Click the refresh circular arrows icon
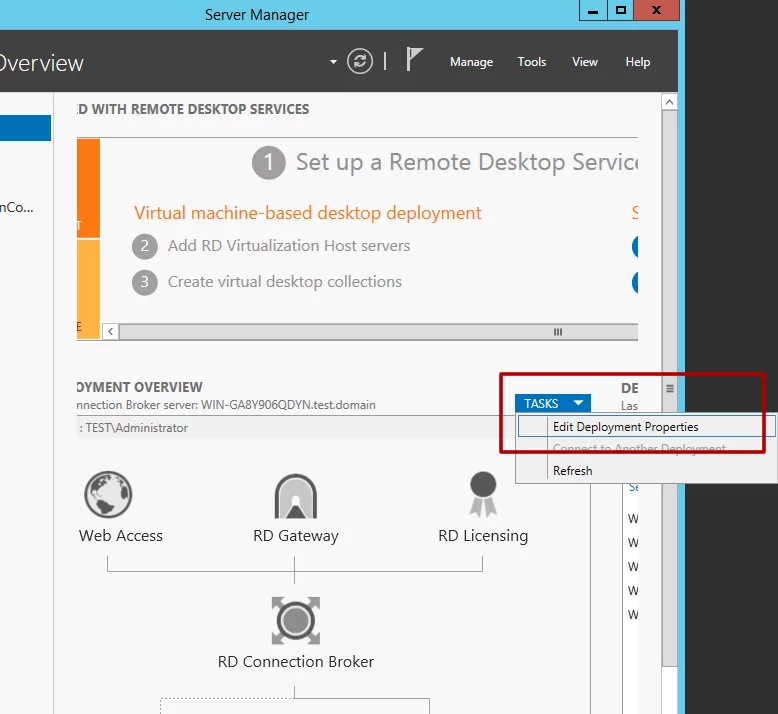Screen dimensions: 778x714 tap(360, 61)
